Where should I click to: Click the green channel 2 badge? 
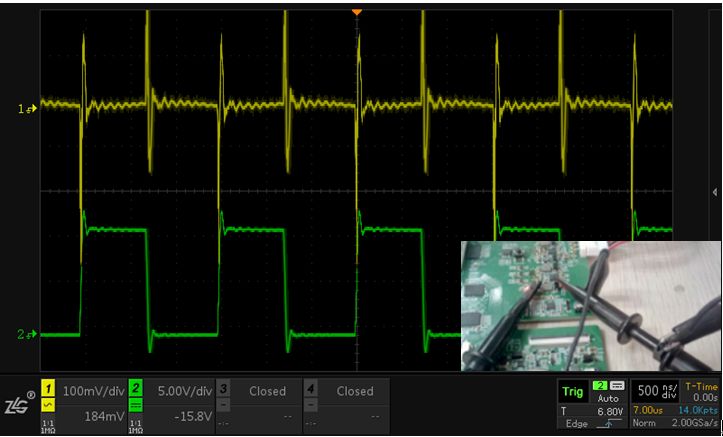click(x=136, y=387)
